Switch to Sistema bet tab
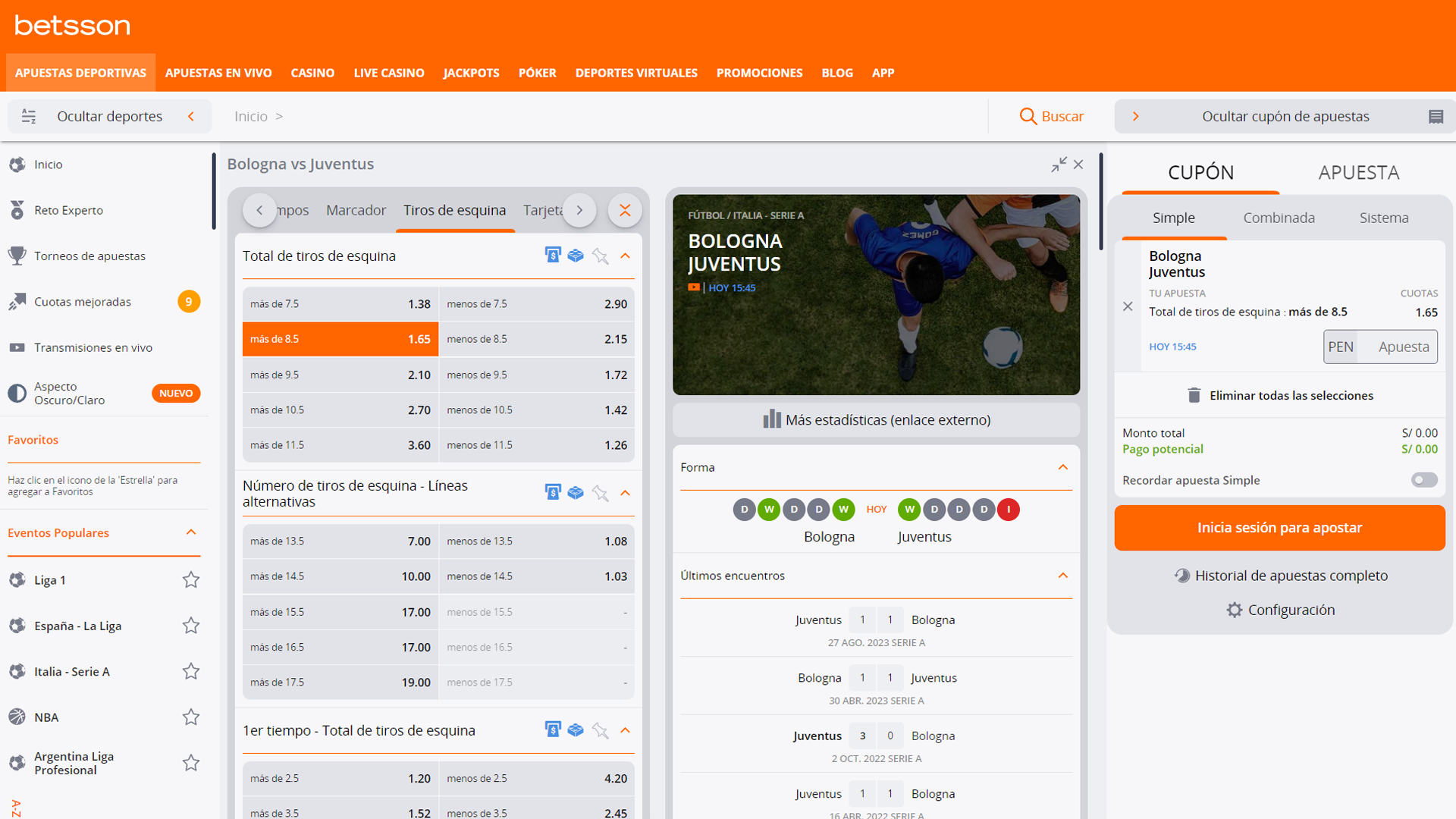This screenshot has width=1456, height=819. click(x=1384, y=218)
